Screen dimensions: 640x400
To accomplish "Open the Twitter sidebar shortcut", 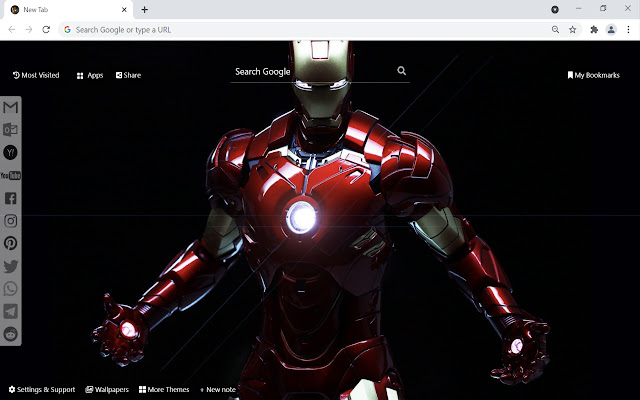I will pyautogui.click(x=11, y=266).
